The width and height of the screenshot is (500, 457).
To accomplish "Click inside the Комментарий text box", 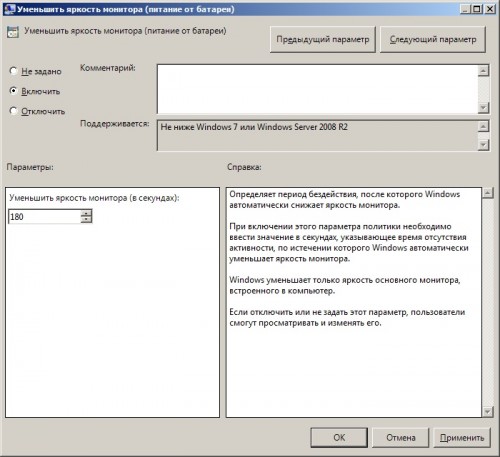I will pos(317,89).
